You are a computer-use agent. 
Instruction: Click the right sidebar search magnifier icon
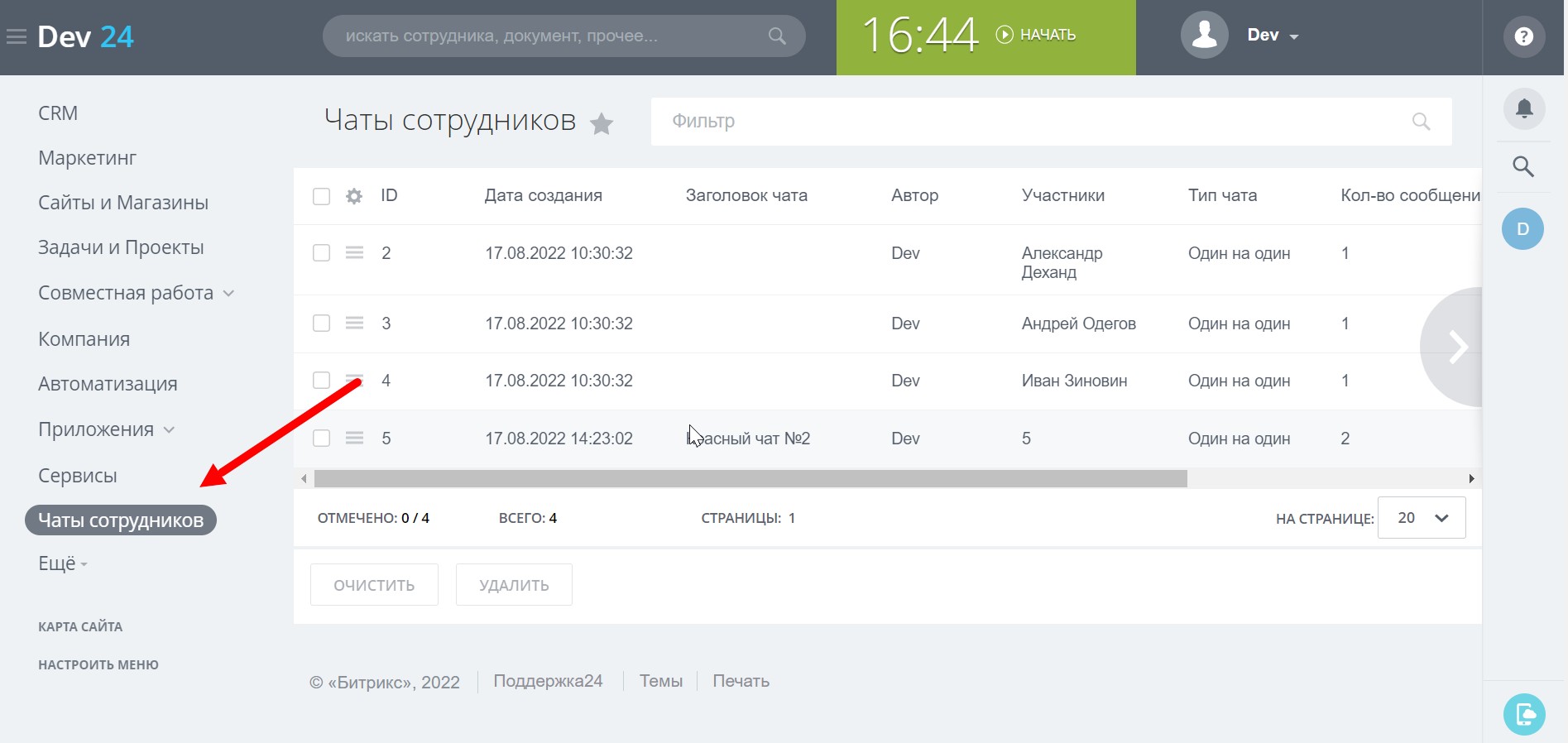tap(1523, 166)
